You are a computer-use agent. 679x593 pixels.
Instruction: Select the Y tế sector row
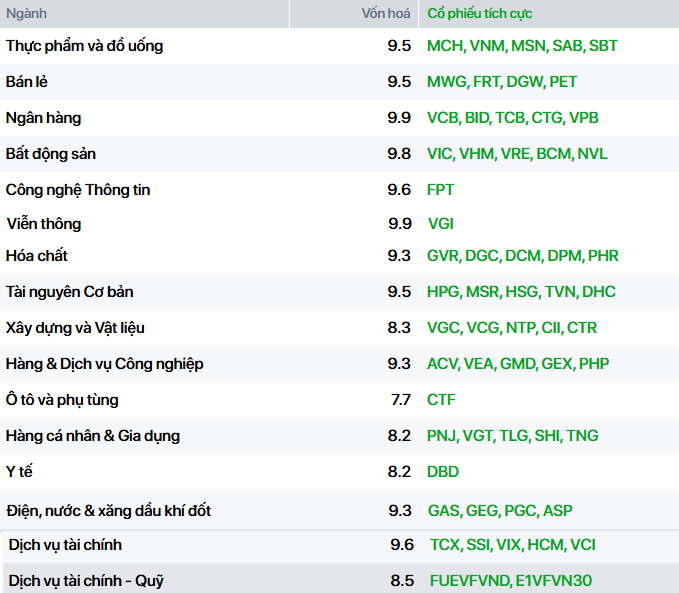coord(340,471)
